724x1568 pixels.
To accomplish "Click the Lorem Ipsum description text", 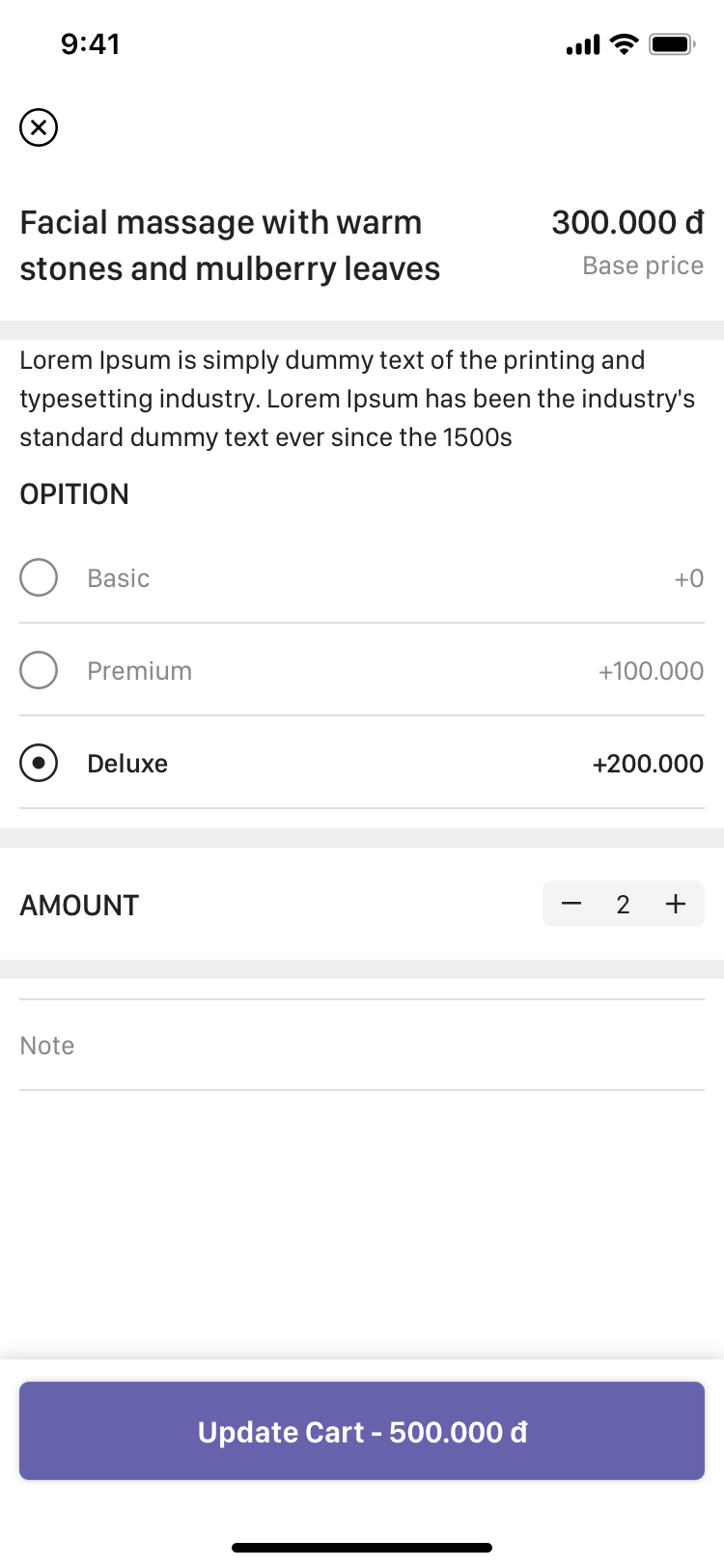I will [357, 399].
